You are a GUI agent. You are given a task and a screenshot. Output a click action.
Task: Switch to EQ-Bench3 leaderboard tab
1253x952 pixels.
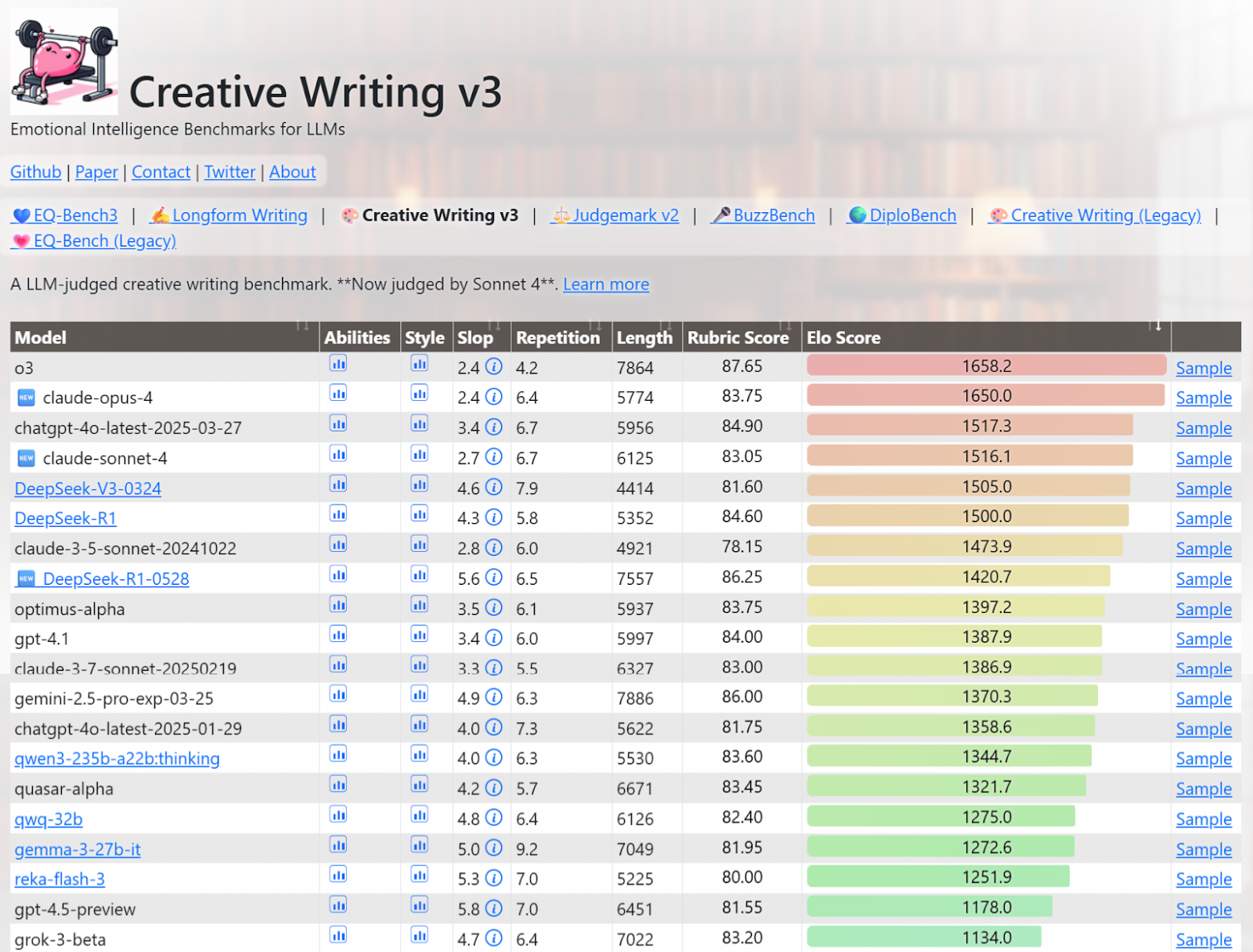coord(65,215)
